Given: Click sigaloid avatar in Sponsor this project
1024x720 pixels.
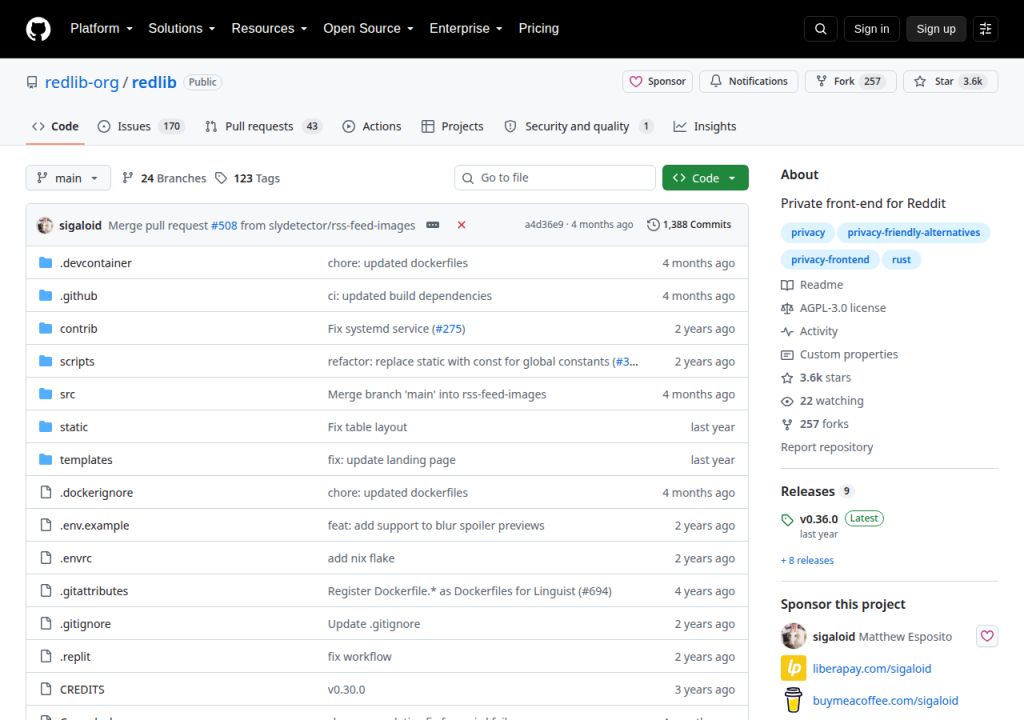Looking at the screenshot, I should click(x=793, y=636).
